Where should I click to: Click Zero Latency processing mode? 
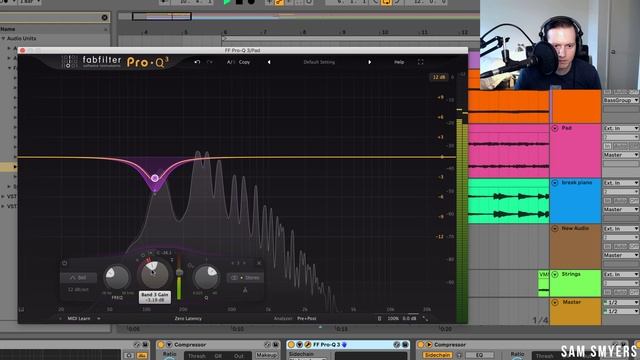(188, 318)
